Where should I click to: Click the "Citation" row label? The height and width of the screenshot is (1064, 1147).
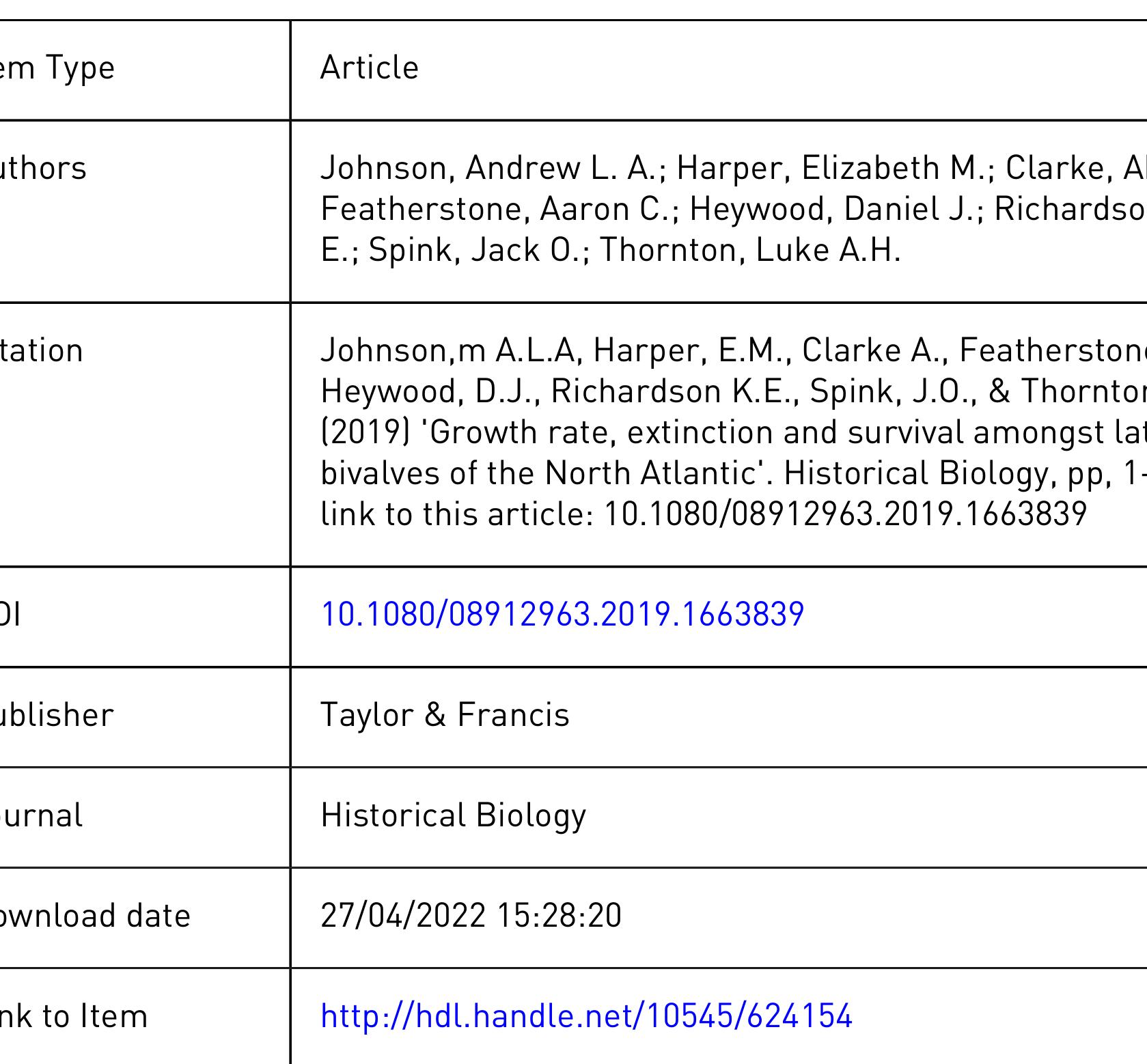click(x=41, y=350)
